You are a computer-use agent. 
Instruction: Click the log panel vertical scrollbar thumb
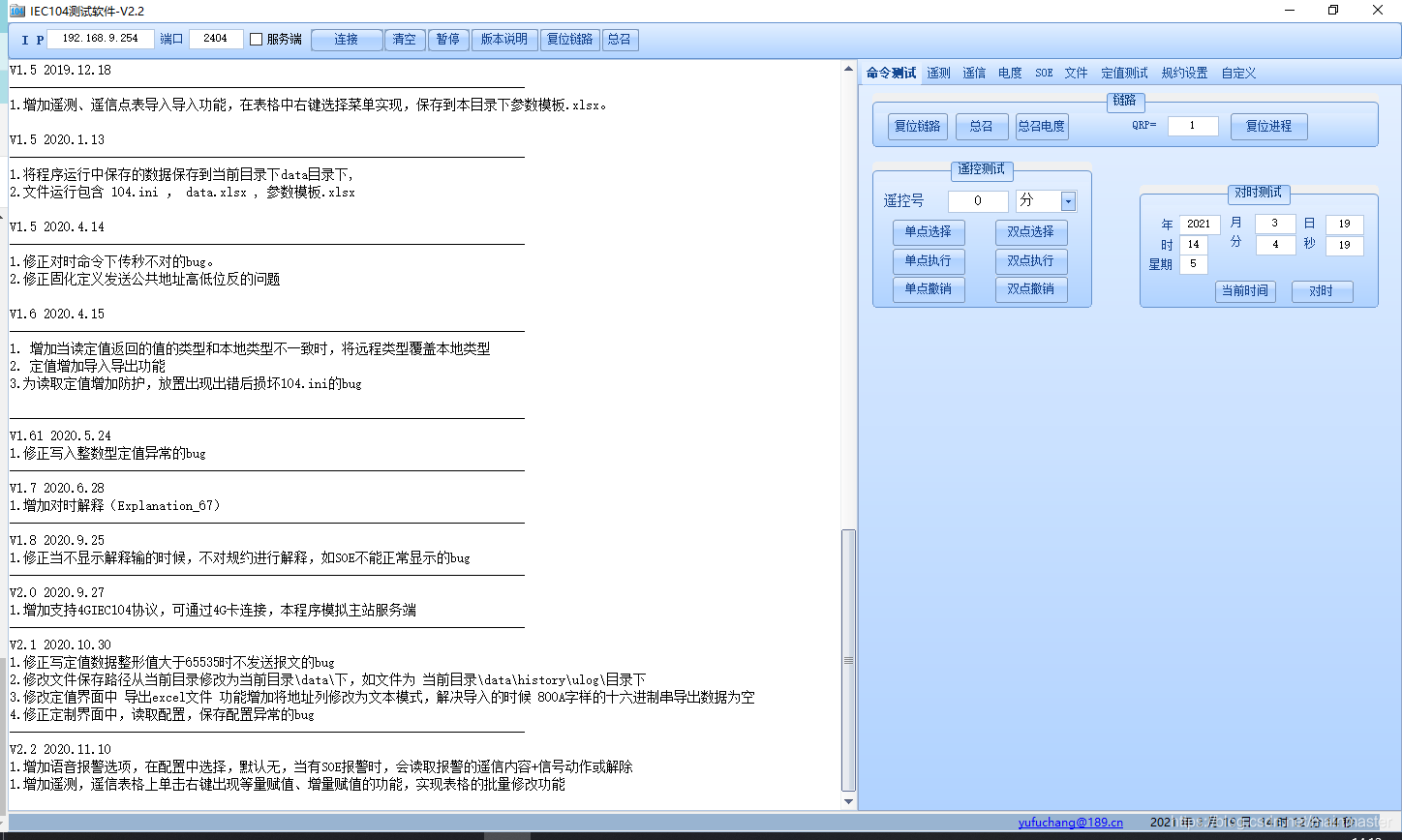tap(849, 660)
